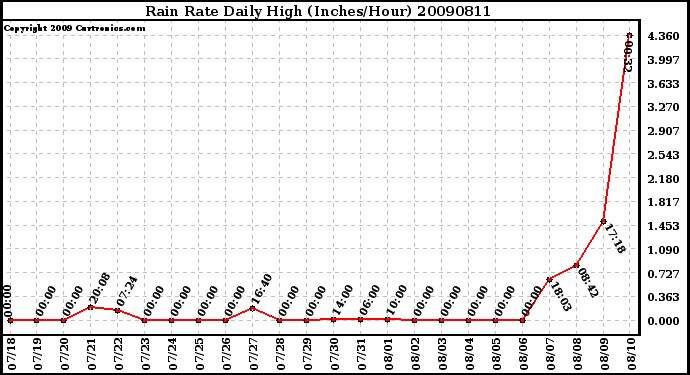This screenshot has width=690, height=375.
Task: Select the 2.543 y-axis value
Action: click(x=663, y=155)
